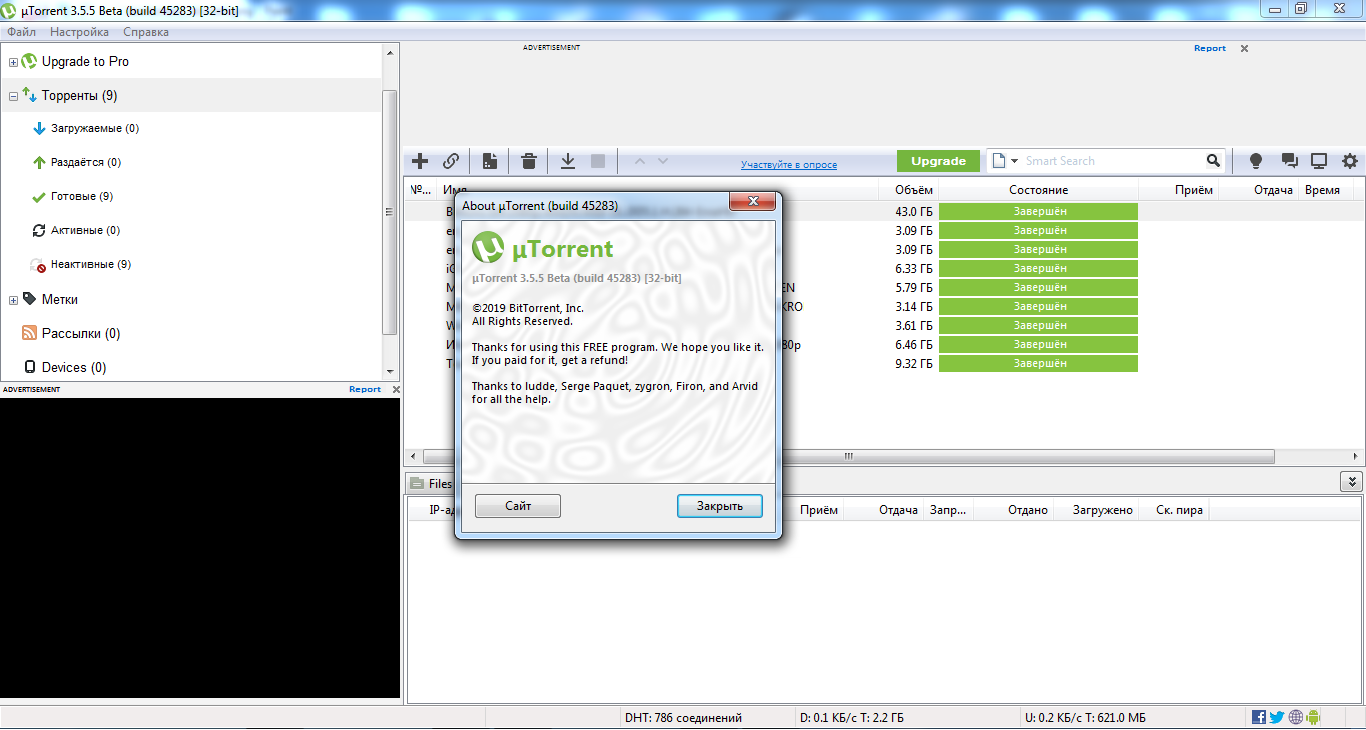Image resolution: width=1366 pixels, height=730 pixels.
Task: Select Рассылки (0) in sidebar
Action: click(x=81, y=334)
